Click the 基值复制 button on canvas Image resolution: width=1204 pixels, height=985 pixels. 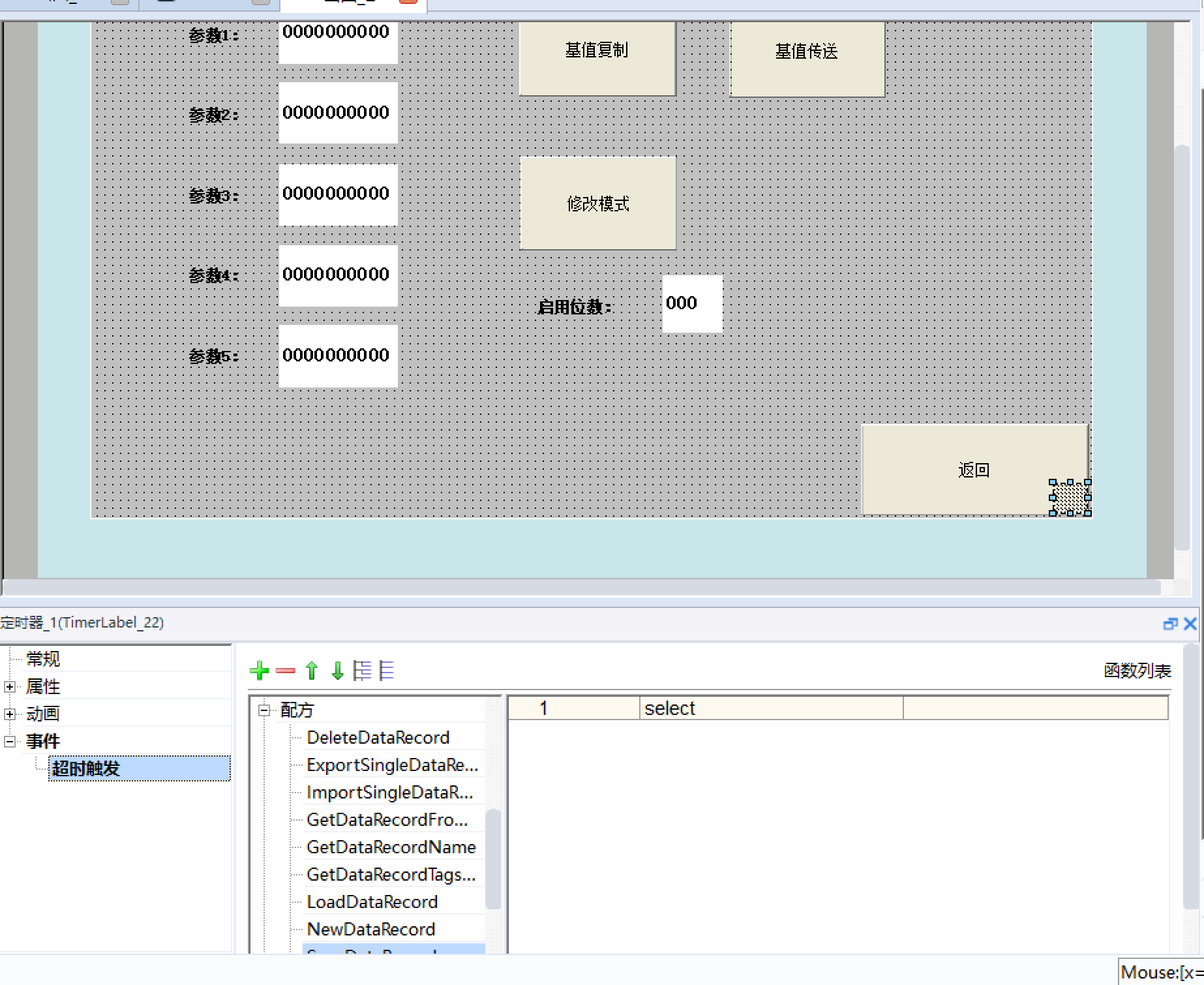[x=597, y=58]
